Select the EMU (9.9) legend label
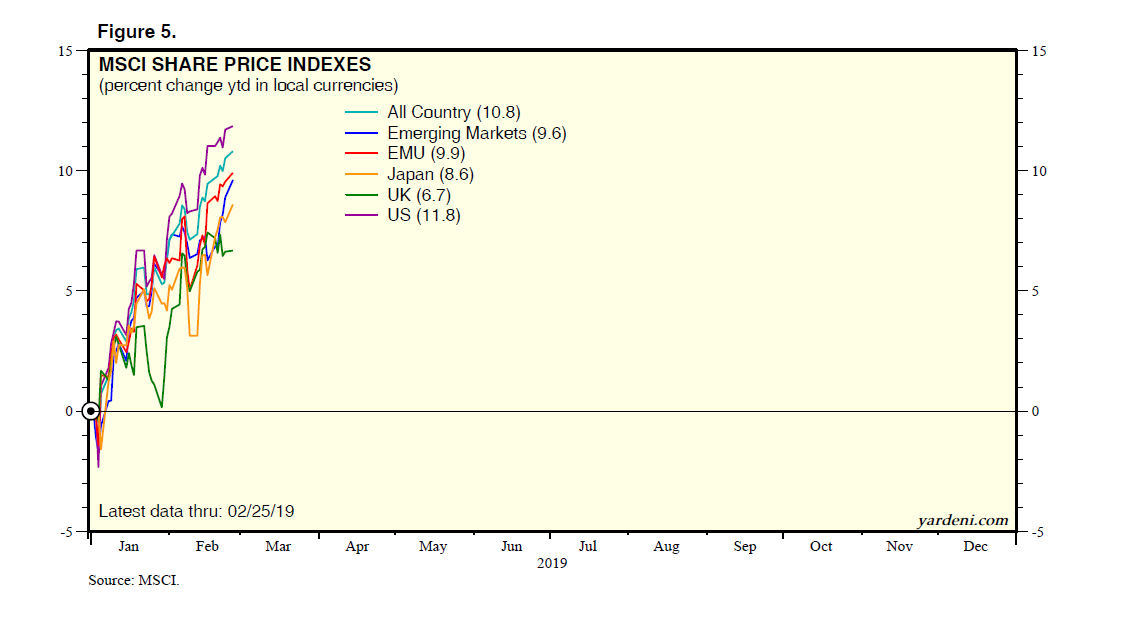Viewport: 1138px width, 621px height. [426, 154]
